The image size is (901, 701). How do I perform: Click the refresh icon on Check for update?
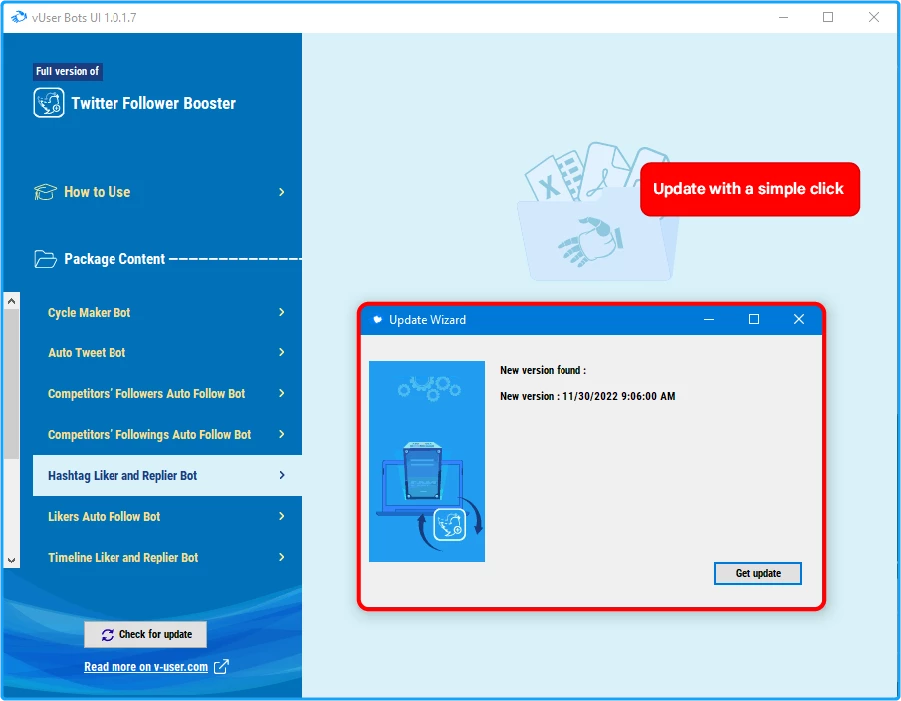(107, 635)
